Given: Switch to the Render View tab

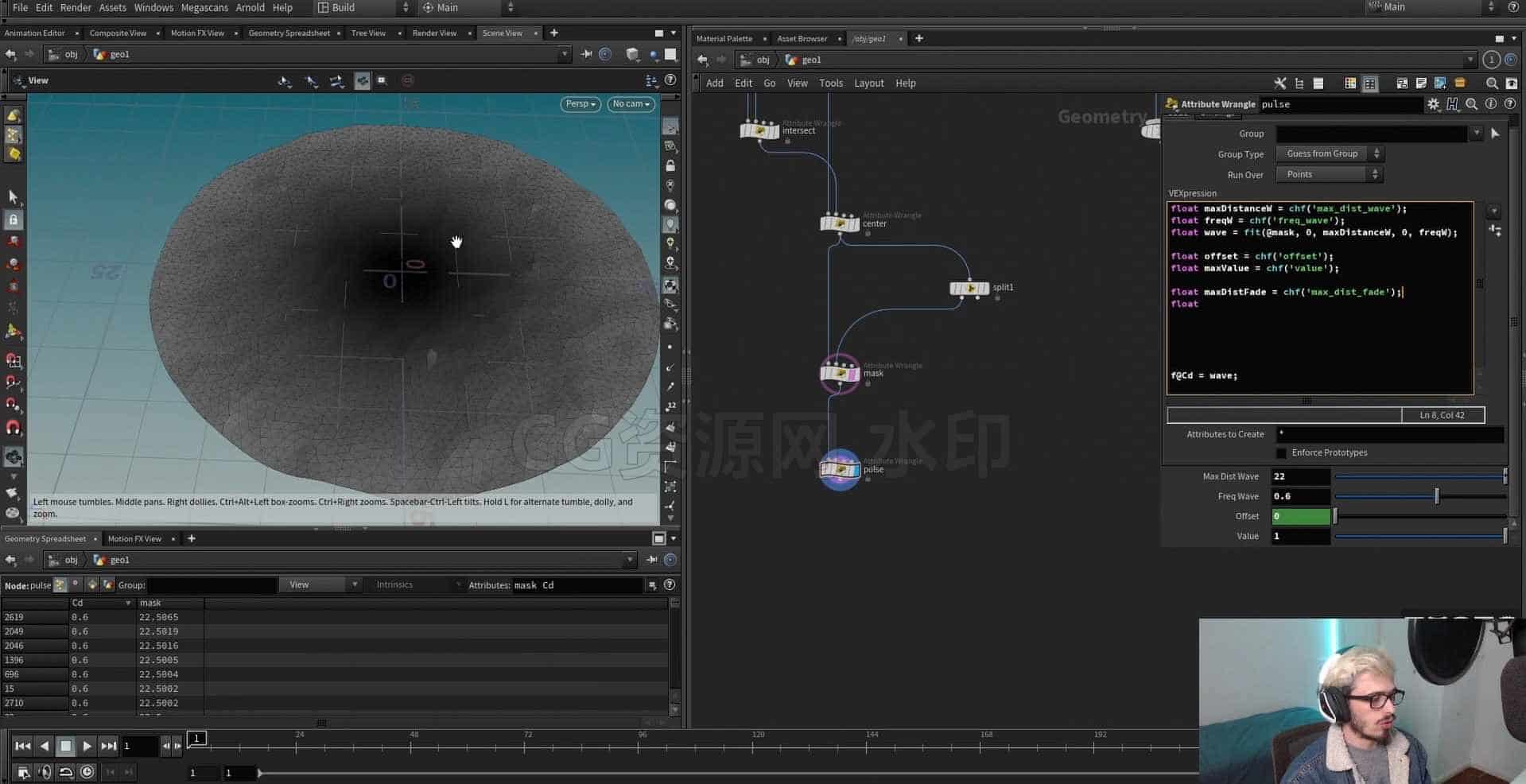Looking at the screenshot, I should (434, 33).
